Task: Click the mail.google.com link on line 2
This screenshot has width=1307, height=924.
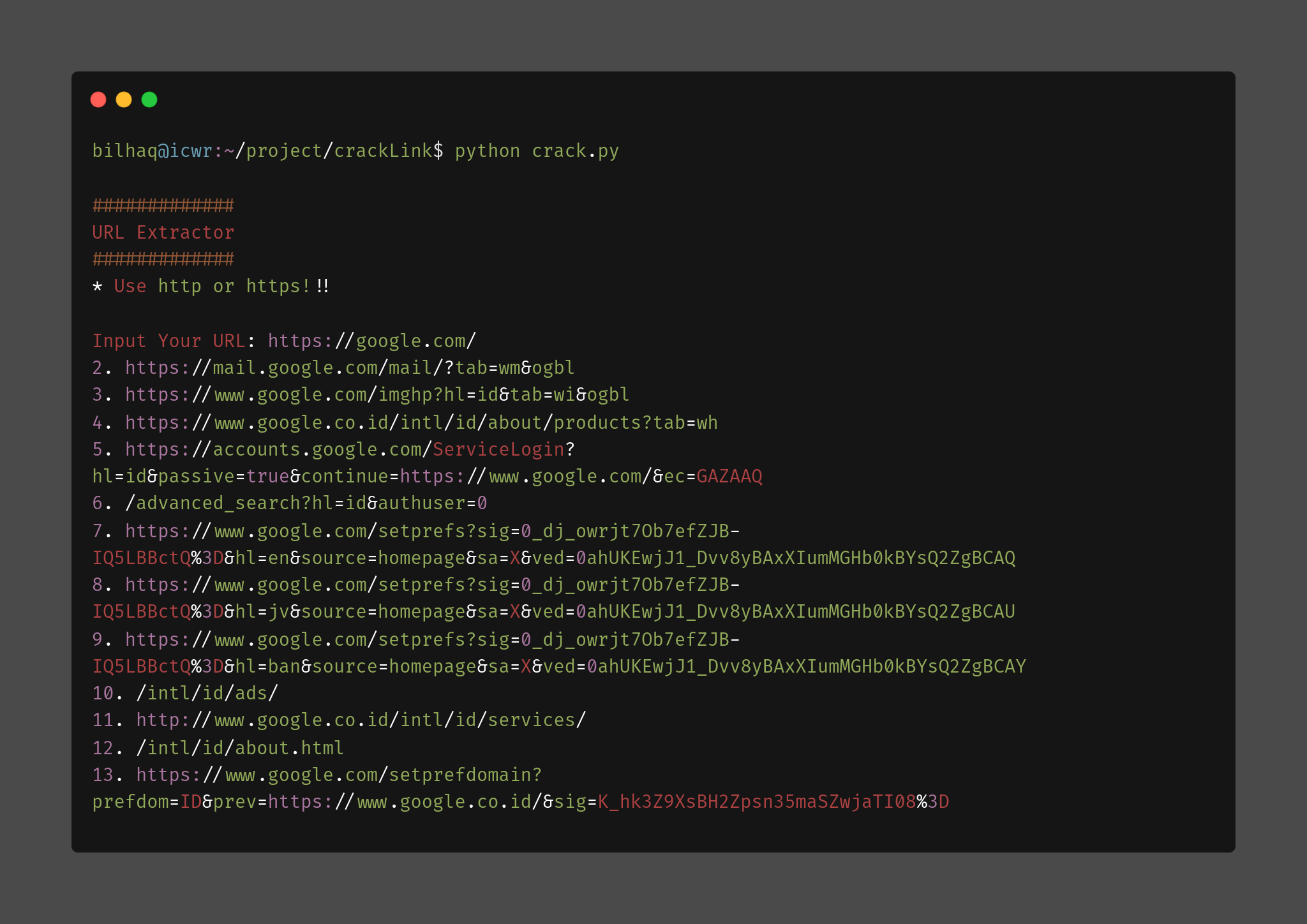Action: pos(349,368)
